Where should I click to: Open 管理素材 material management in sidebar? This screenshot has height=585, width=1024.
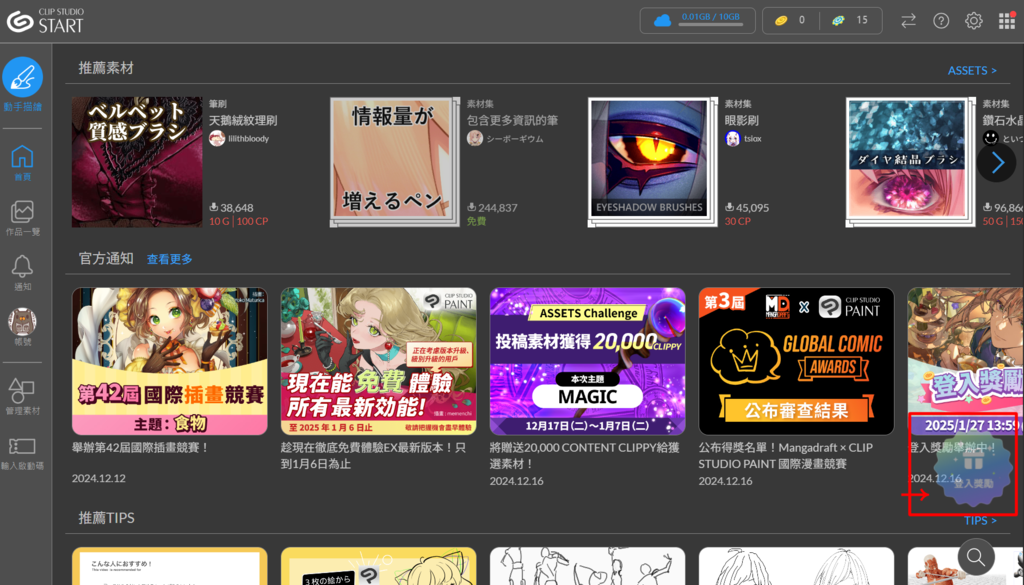coord(22,396)
